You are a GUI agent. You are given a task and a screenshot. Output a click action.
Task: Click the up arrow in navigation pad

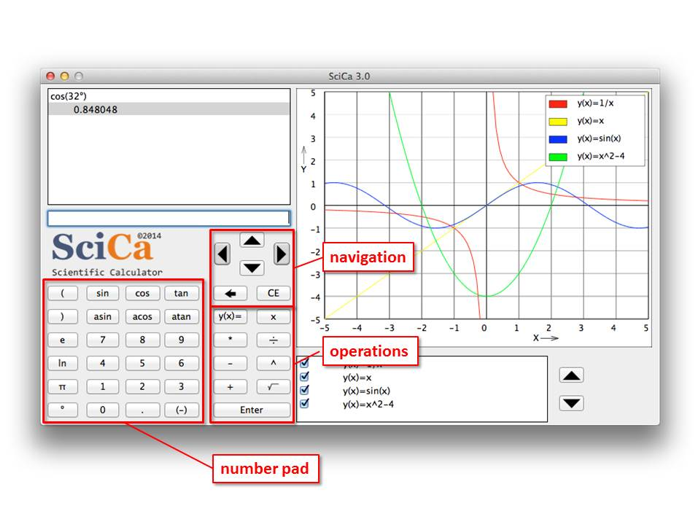pos(252,241)
